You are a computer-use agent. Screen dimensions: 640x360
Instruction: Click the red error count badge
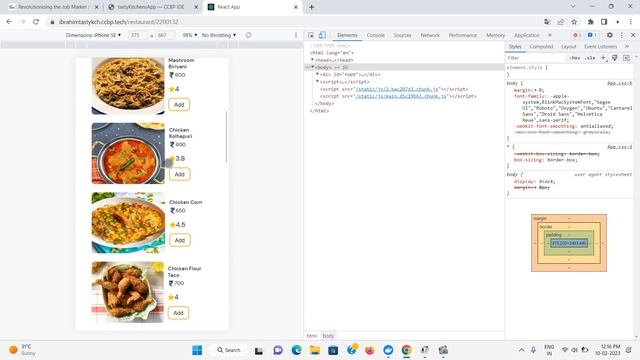point(577,35)
